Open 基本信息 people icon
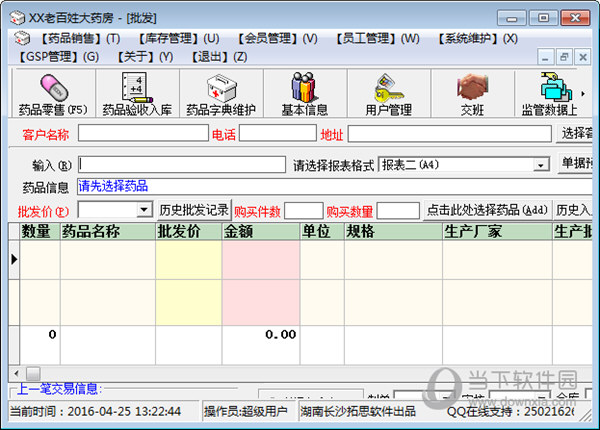 point(305,94)
